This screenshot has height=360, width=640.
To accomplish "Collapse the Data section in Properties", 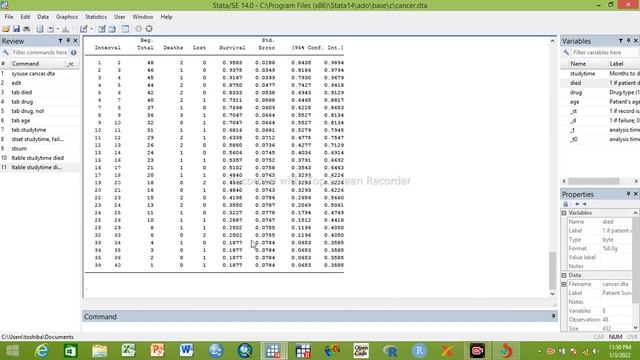I will (x=564, y=276).
